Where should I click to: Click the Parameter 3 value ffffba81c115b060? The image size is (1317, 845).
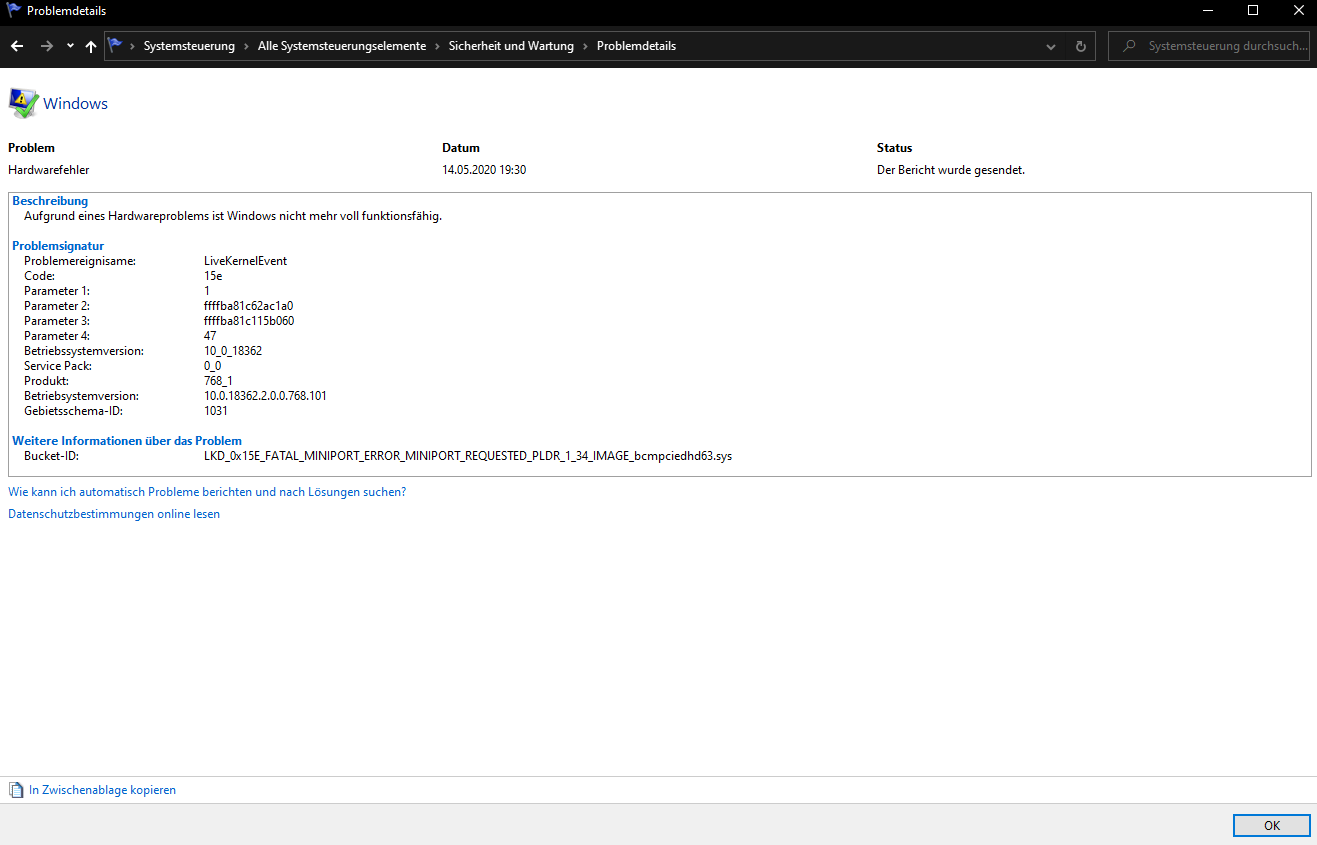pos(249,321)
